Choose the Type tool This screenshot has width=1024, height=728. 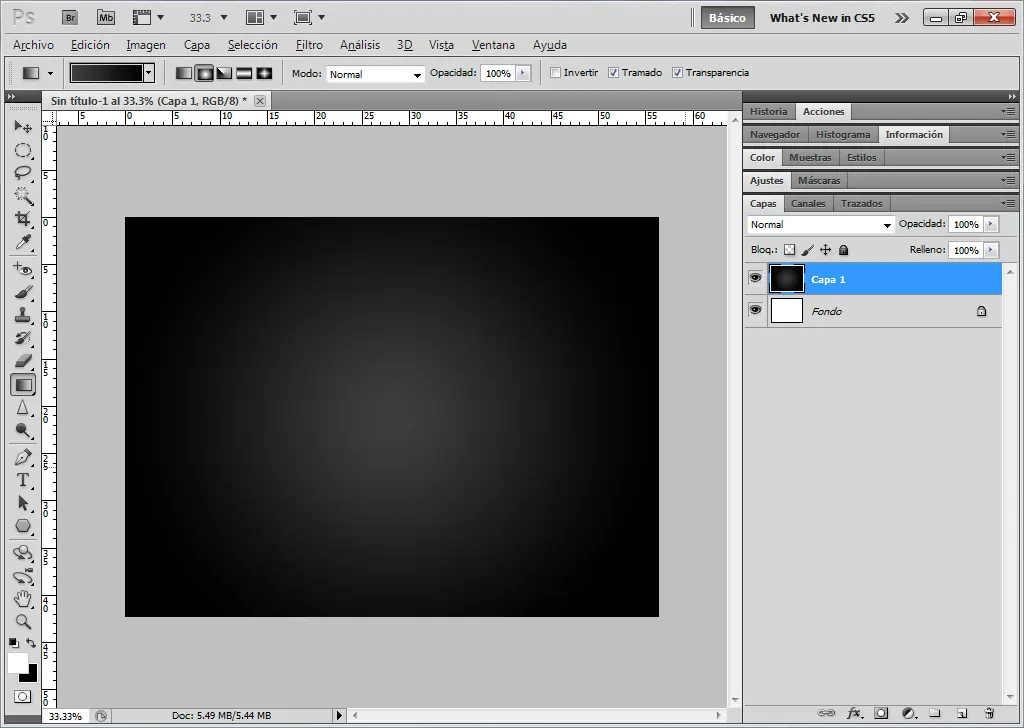(24, 480)
